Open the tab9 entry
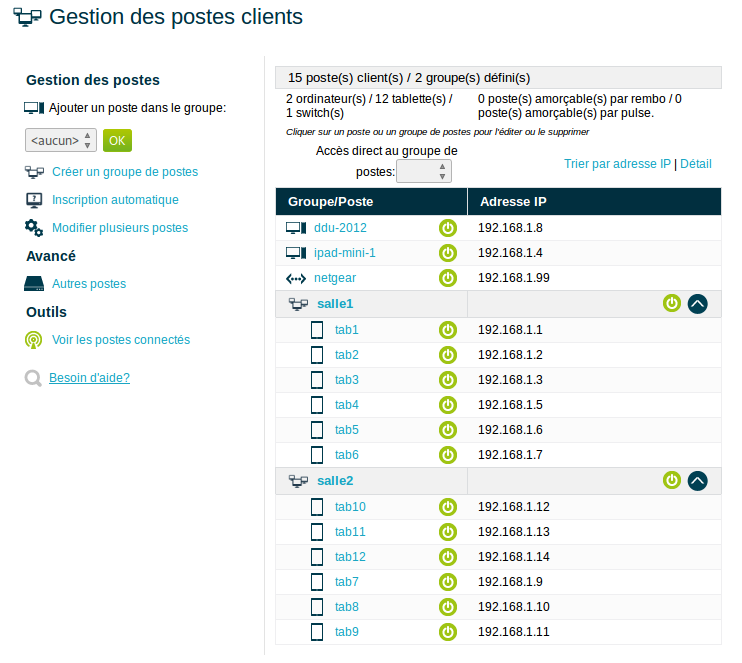 pyautogui.click(x=346, y=632)
